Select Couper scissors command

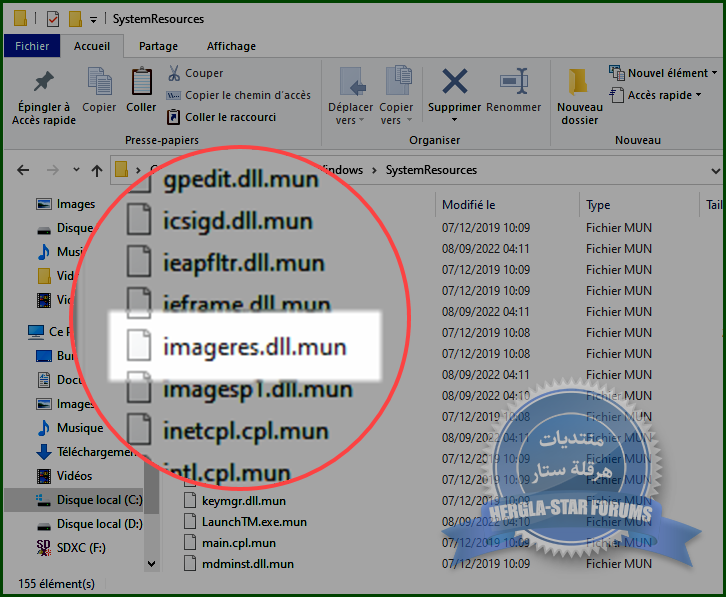click(x=195, y=73)
